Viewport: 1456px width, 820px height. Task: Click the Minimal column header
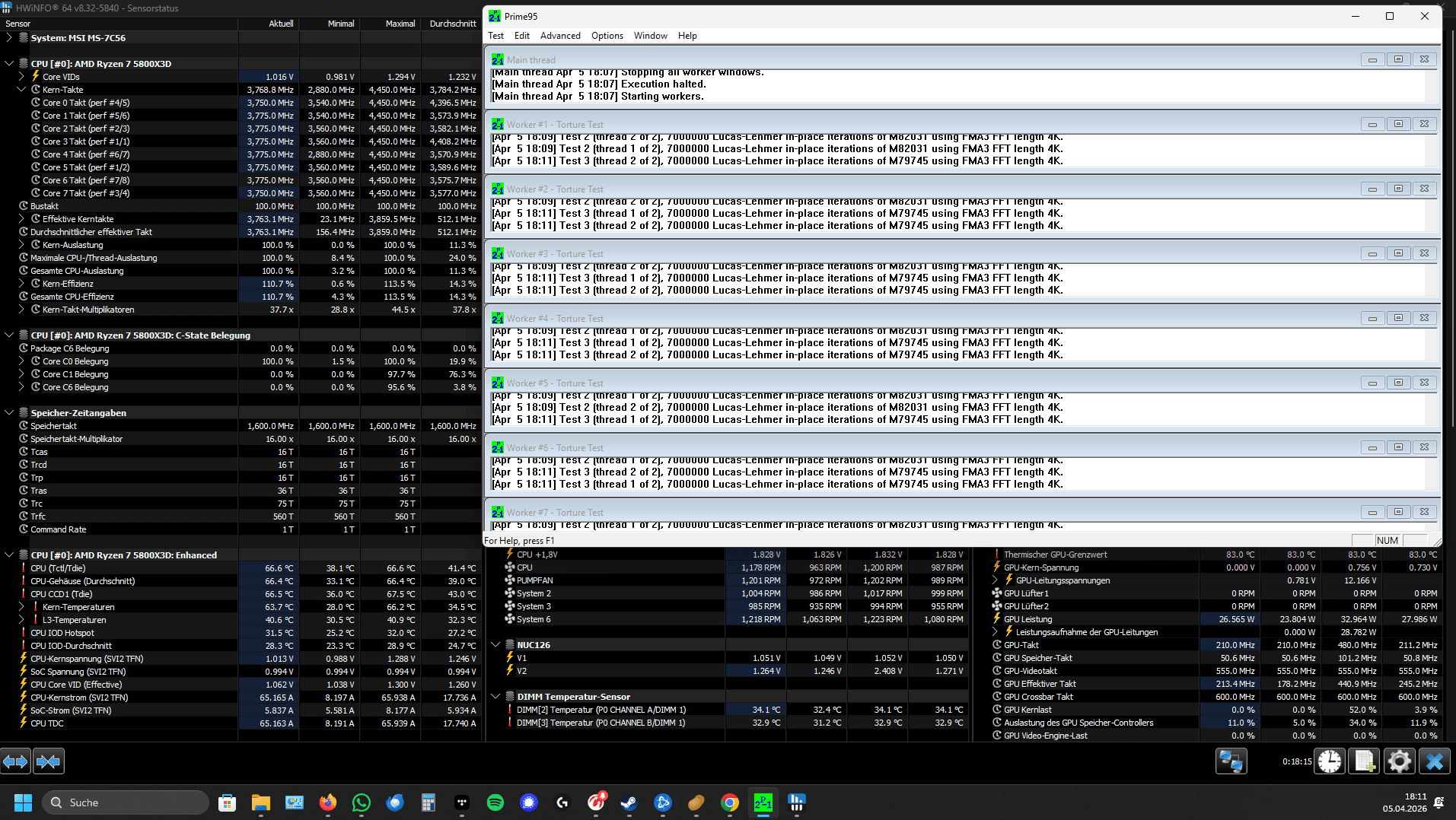(x=330, y=24)
